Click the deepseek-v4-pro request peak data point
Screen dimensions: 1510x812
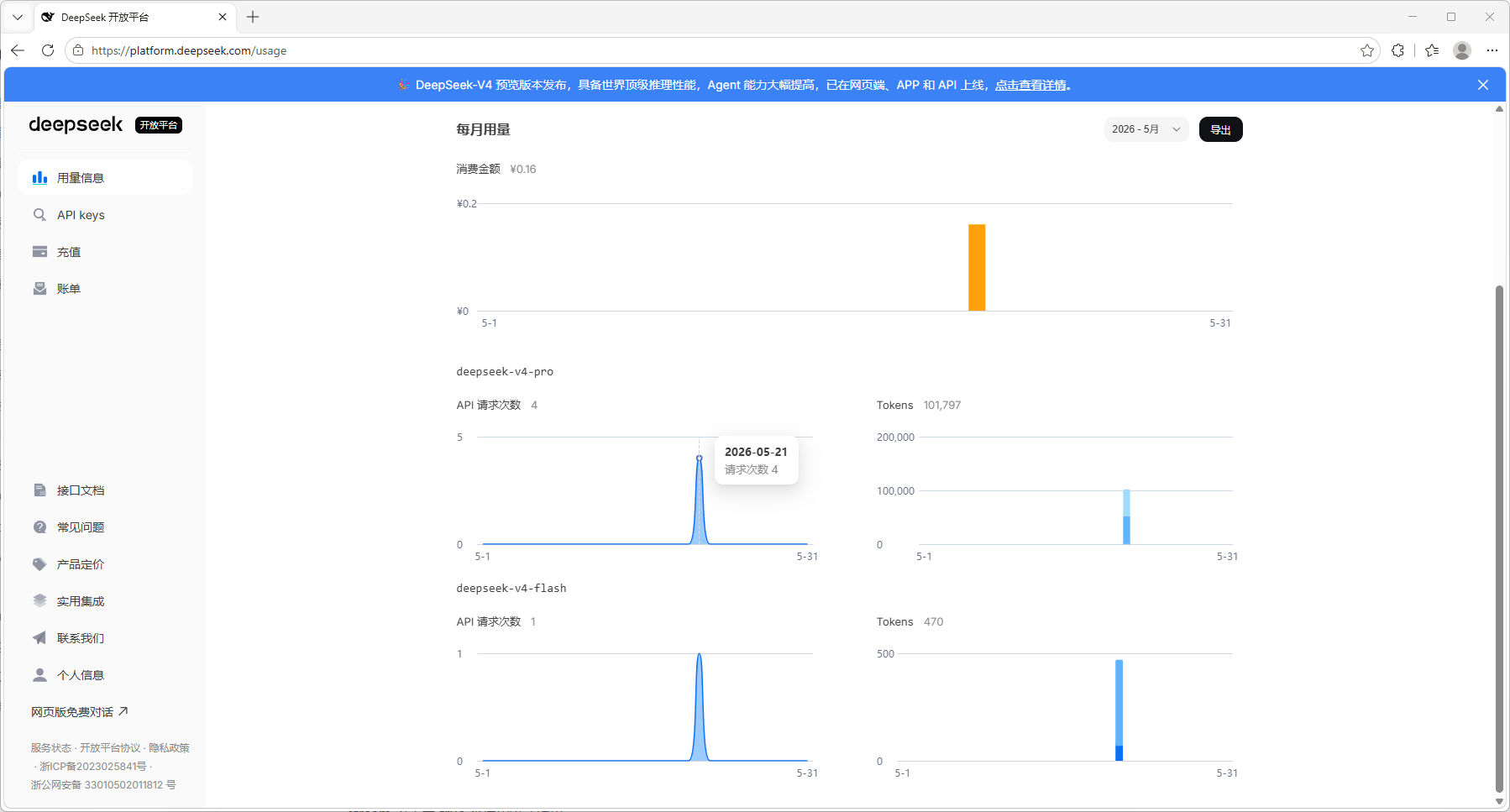coord(699,458)
